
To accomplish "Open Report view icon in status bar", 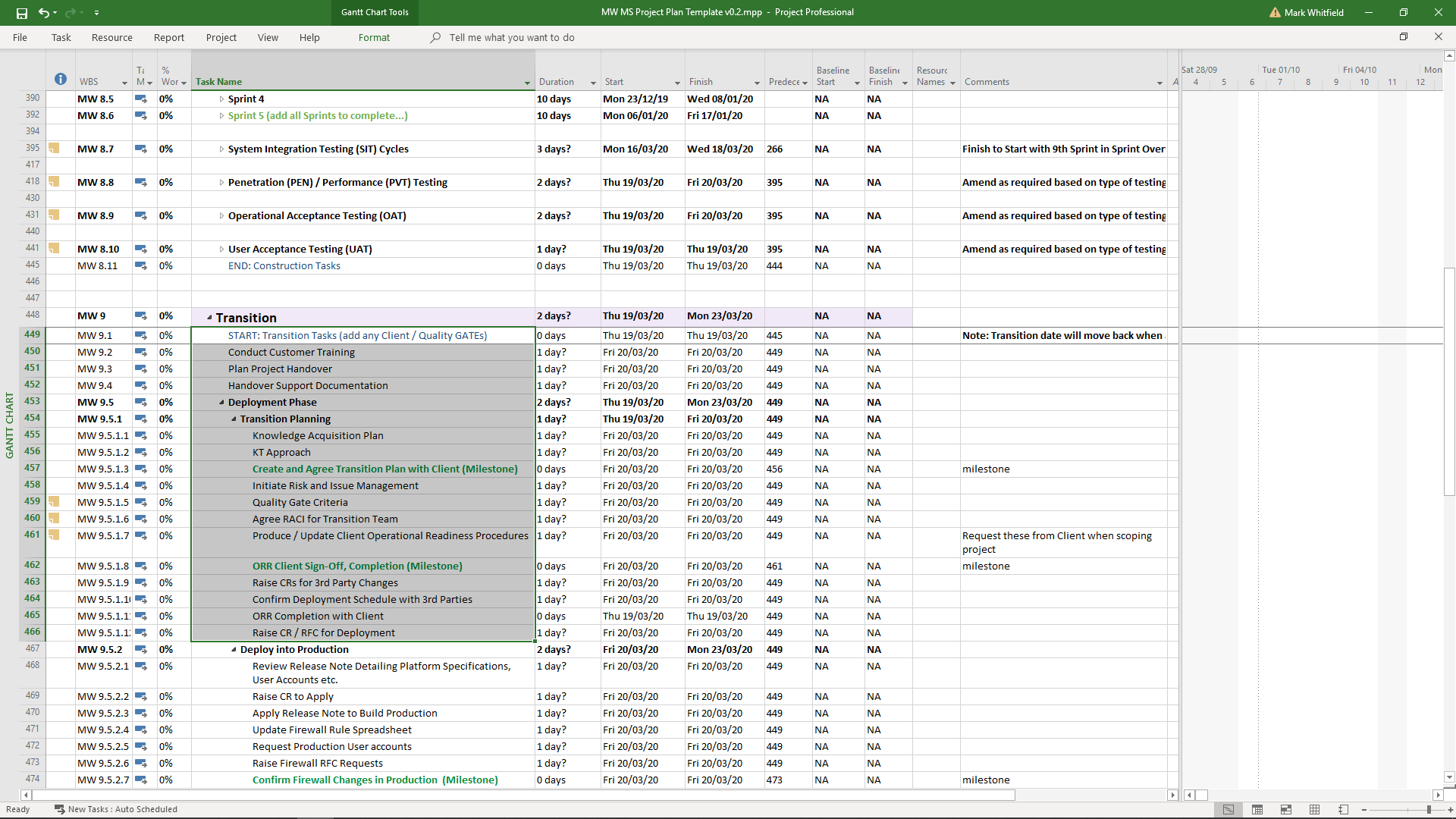I will [x=1343, y=809].
